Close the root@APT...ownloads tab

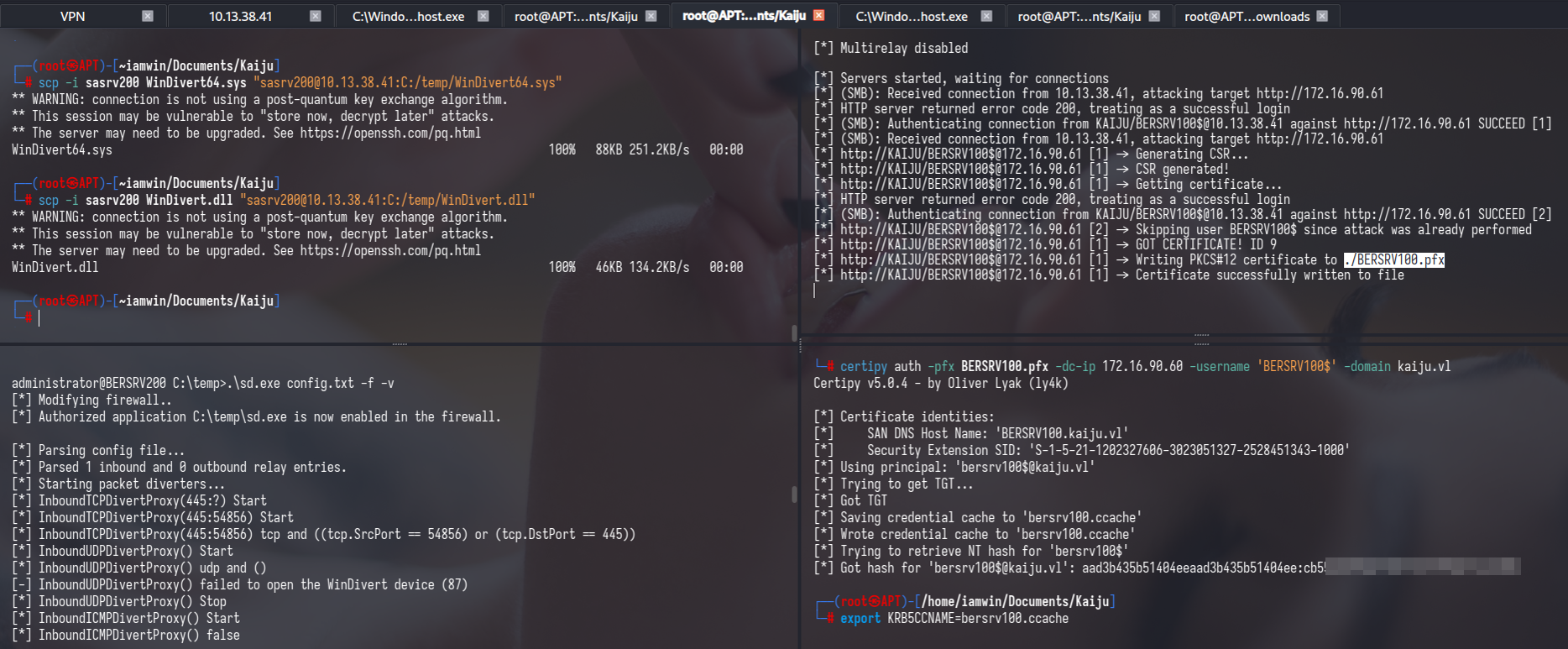click(x=1322, y=16)
